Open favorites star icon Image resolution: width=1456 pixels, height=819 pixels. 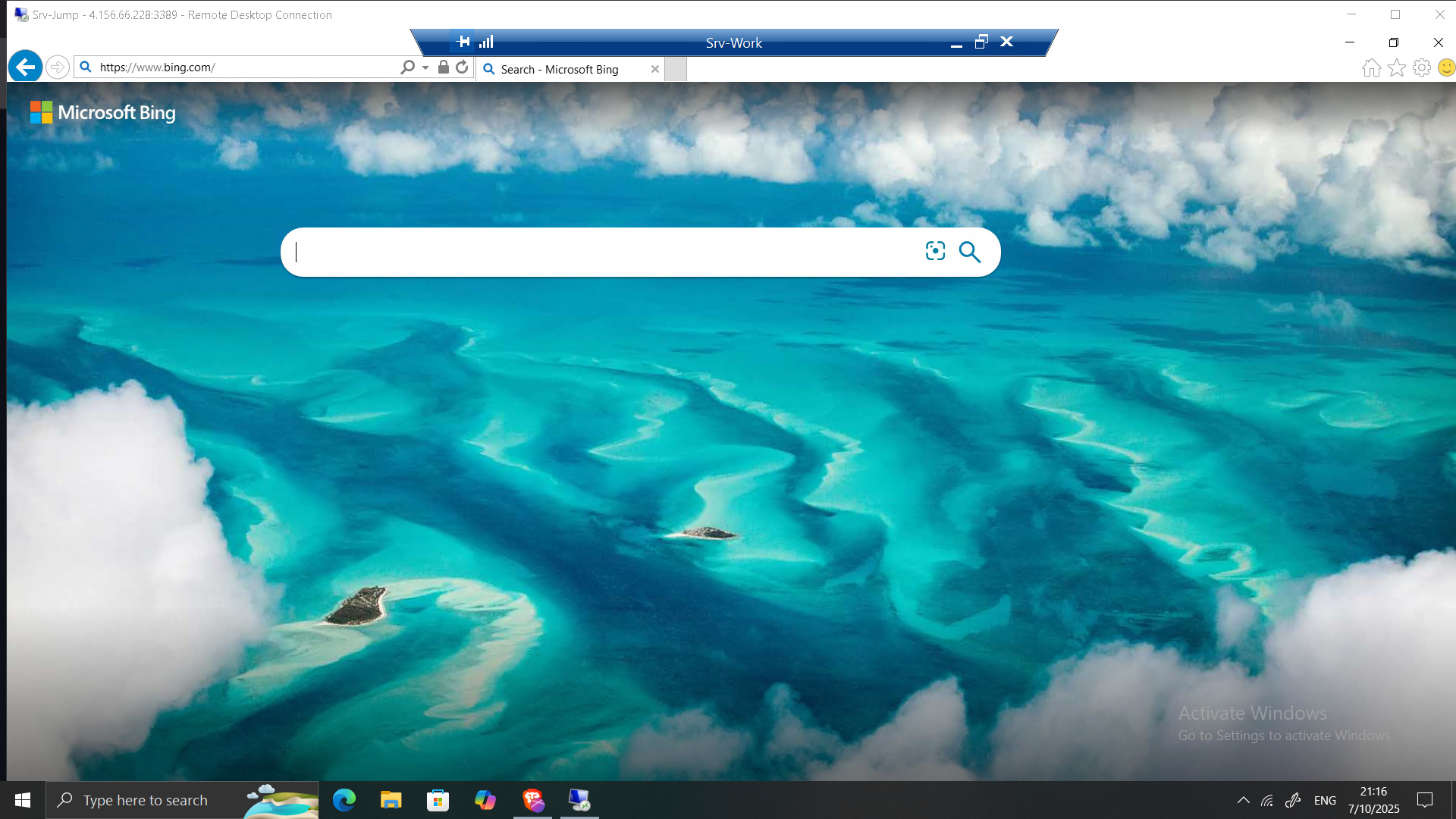pyautogui.click(x=1396, y=68)
